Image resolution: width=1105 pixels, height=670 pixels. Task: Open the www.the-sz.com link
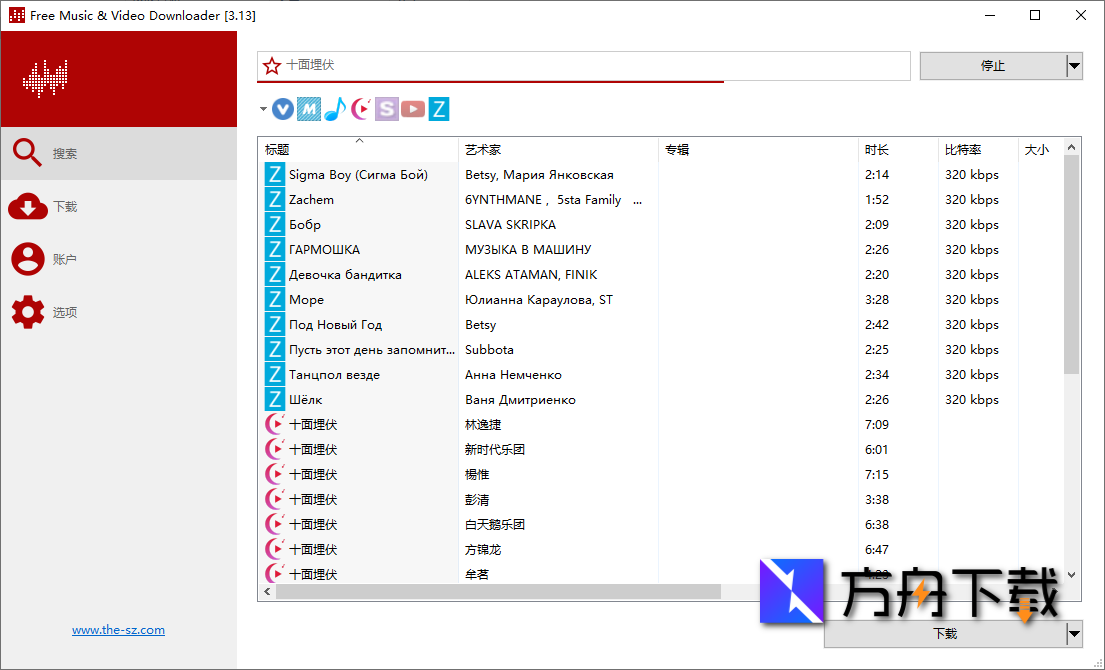(x=118, y=629)
